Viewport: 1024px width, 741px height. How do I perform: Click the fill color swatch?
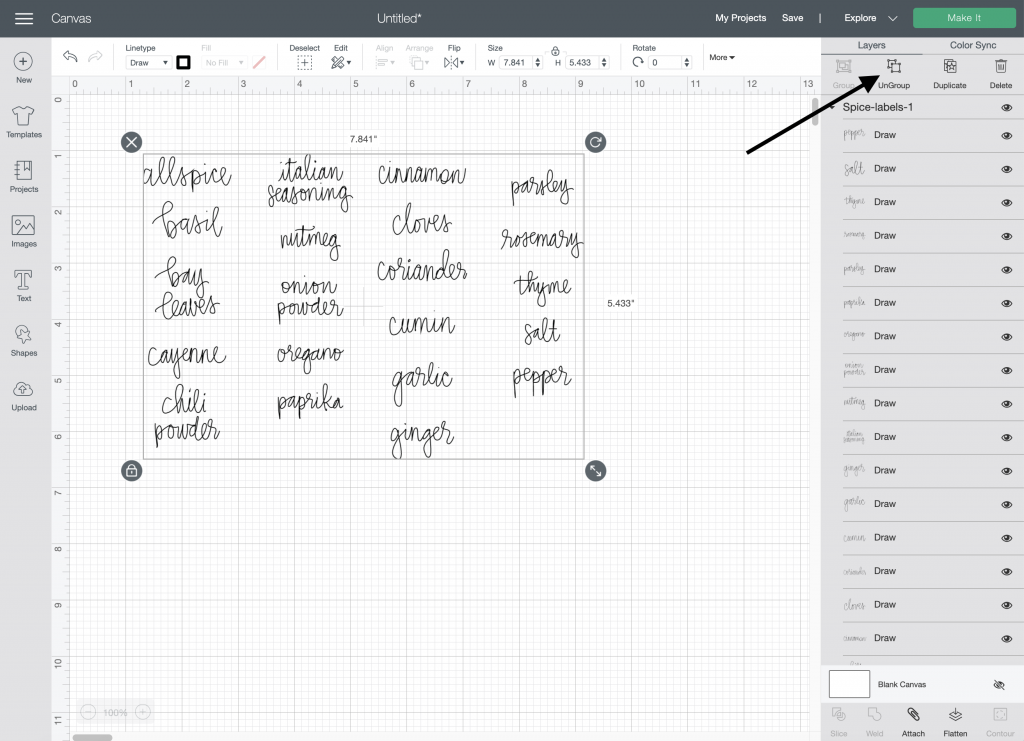tap(259, 63)
